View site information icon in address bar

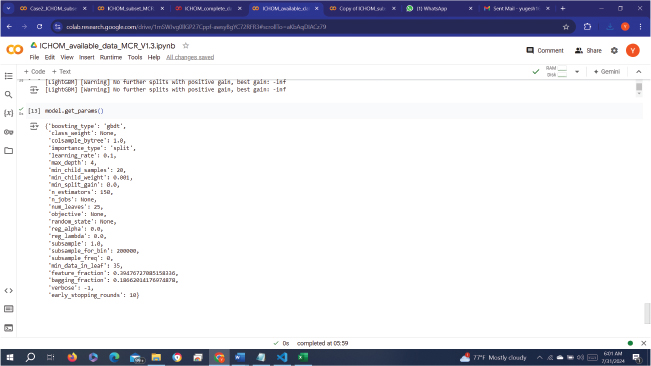click(58, 27)
